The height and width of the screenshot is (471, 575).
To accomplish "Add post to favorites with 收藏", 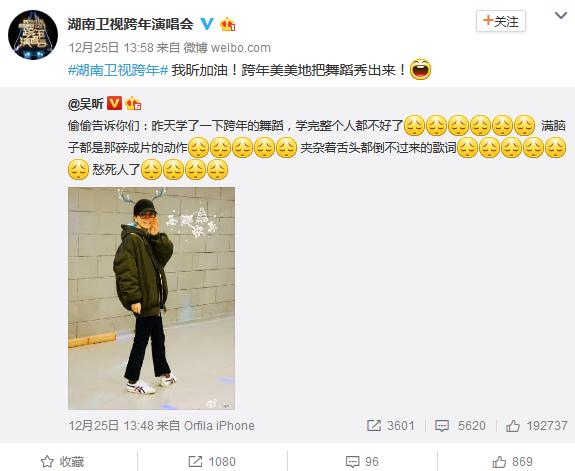I will [62, 461].
